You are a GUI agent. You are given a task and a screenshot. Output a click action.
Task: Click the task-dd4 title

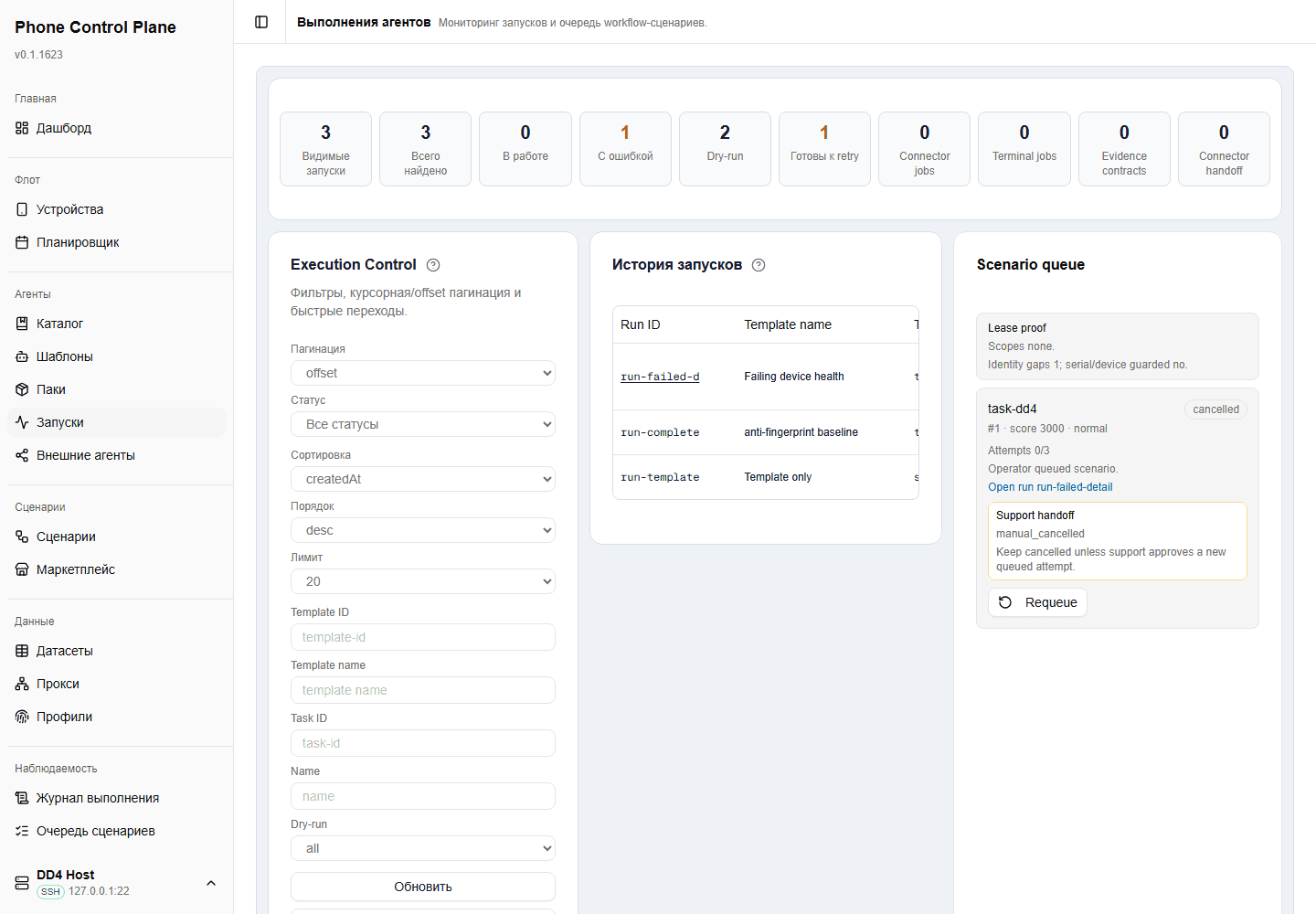tap(1013, 409)
